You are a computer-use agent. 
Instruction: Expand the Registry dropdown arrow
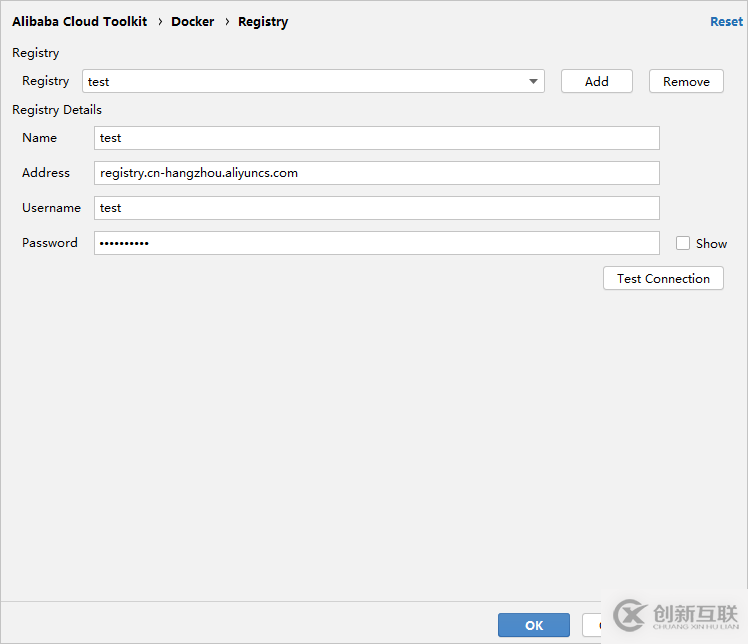(534, 82)
